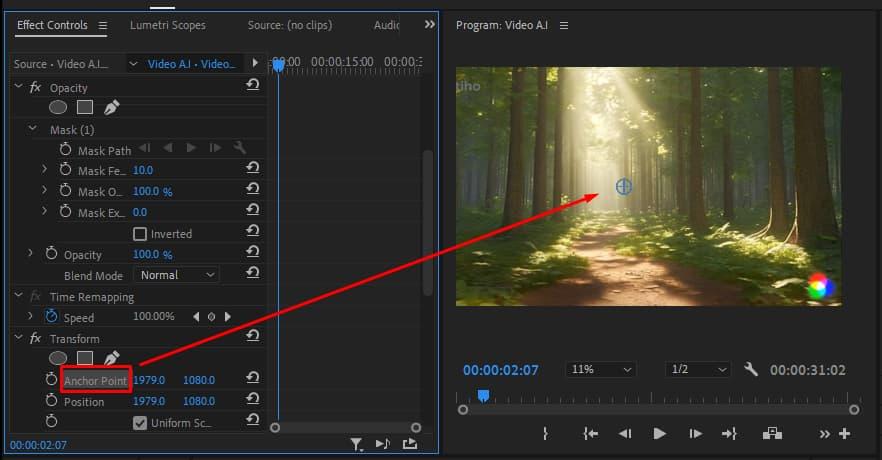Toggle Mask Path animation stopwatch
Viewport: 882px width, 460px height.
(x=65, y=150)
